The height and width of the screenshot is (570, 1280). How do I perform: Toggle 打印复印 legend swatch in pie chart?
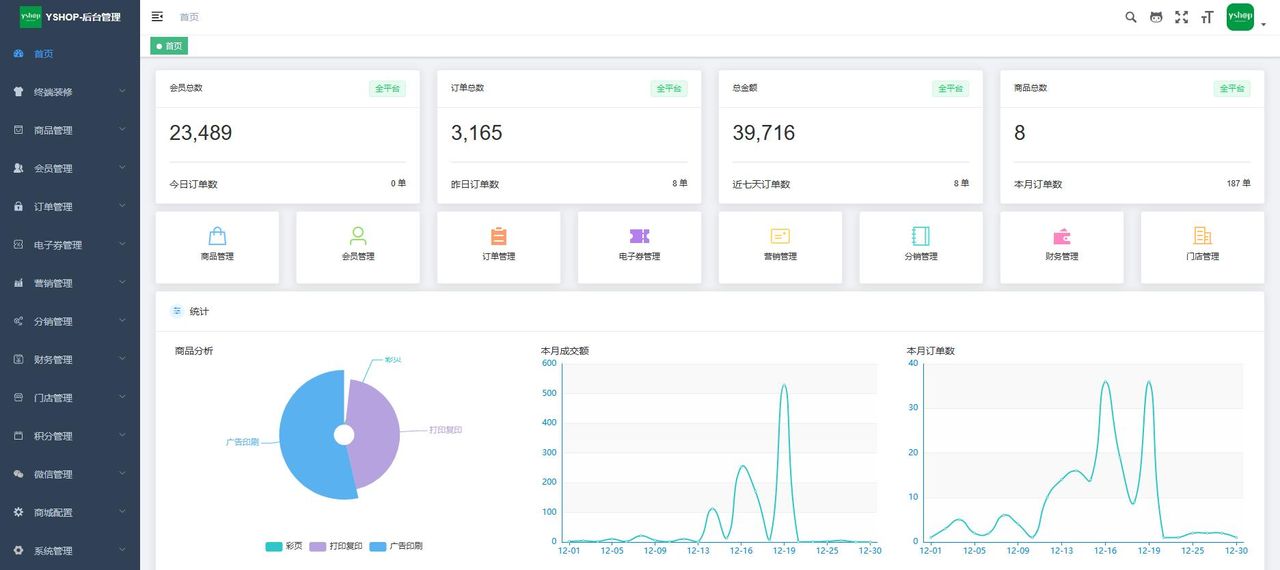point(317,547)
